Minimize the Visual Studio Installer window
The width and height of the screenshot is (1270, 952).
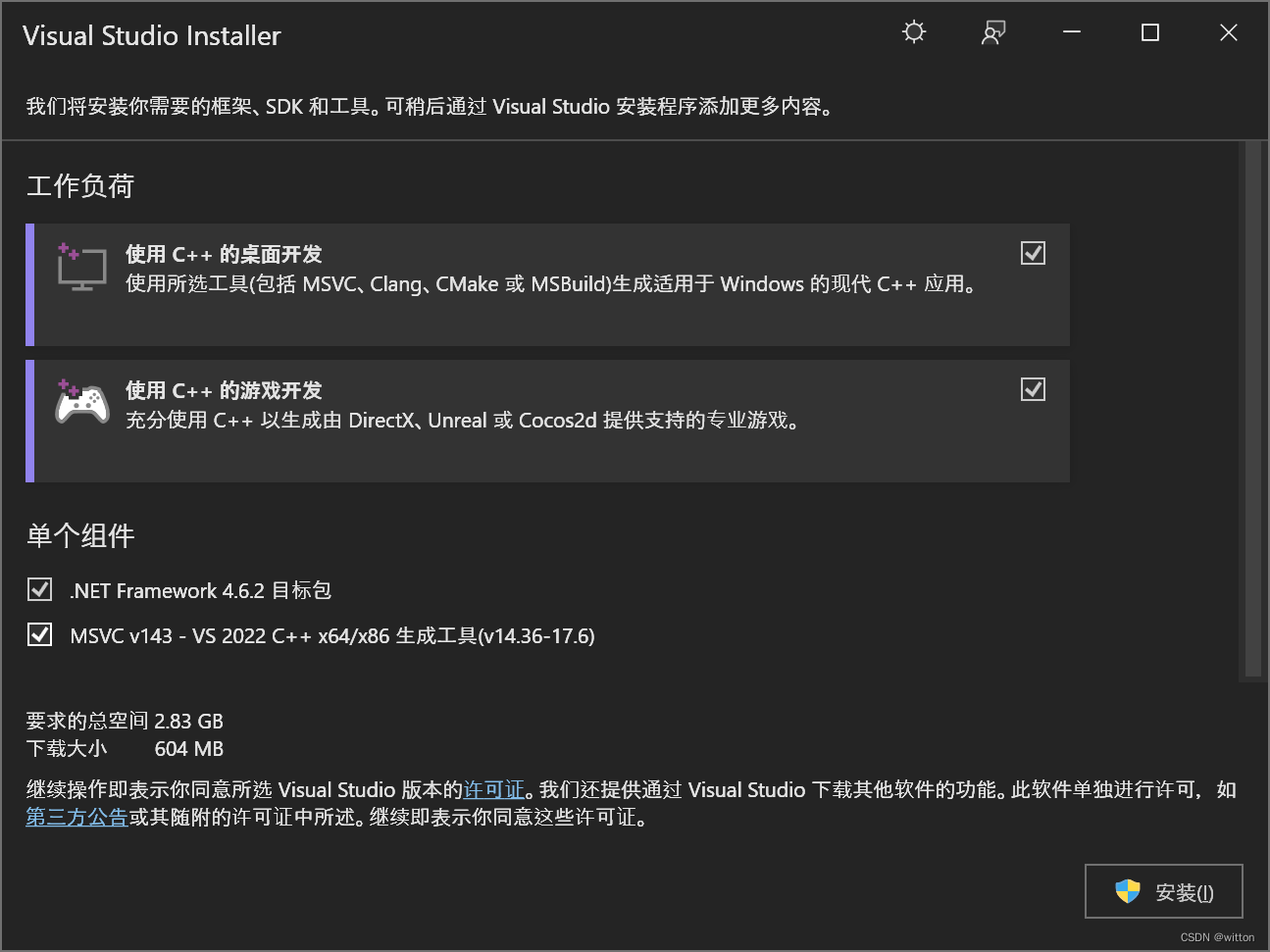(x=1072, y=32)
